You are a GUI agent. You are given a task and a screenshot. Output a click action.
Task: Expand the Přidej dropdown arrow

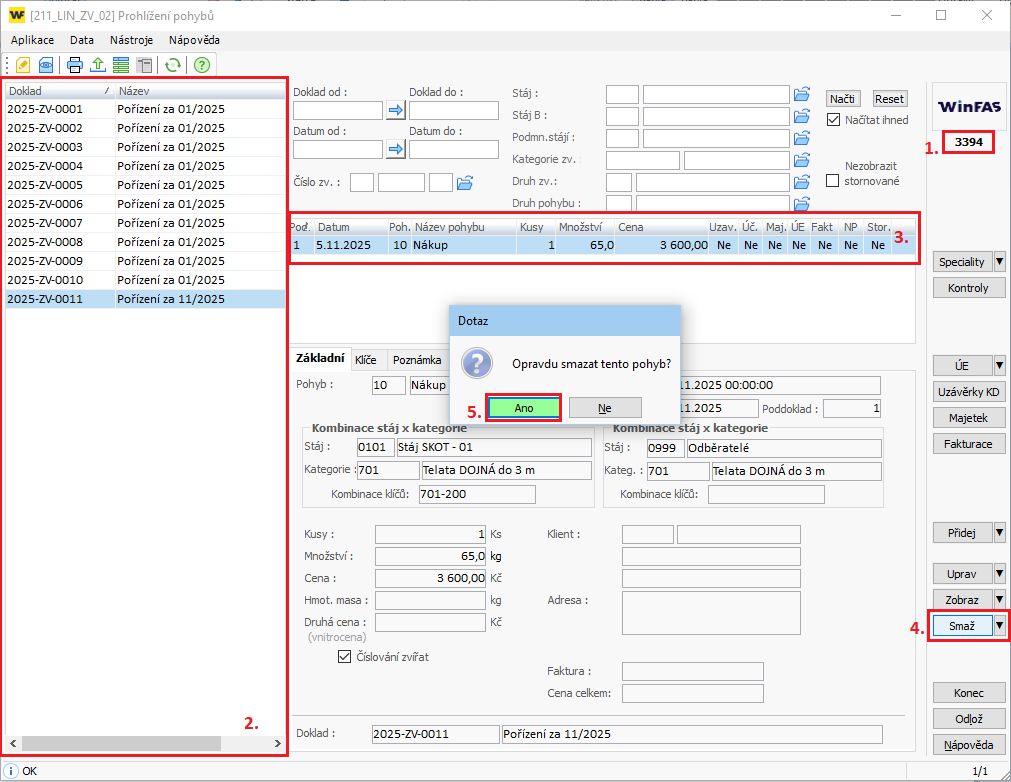[999, 532]
